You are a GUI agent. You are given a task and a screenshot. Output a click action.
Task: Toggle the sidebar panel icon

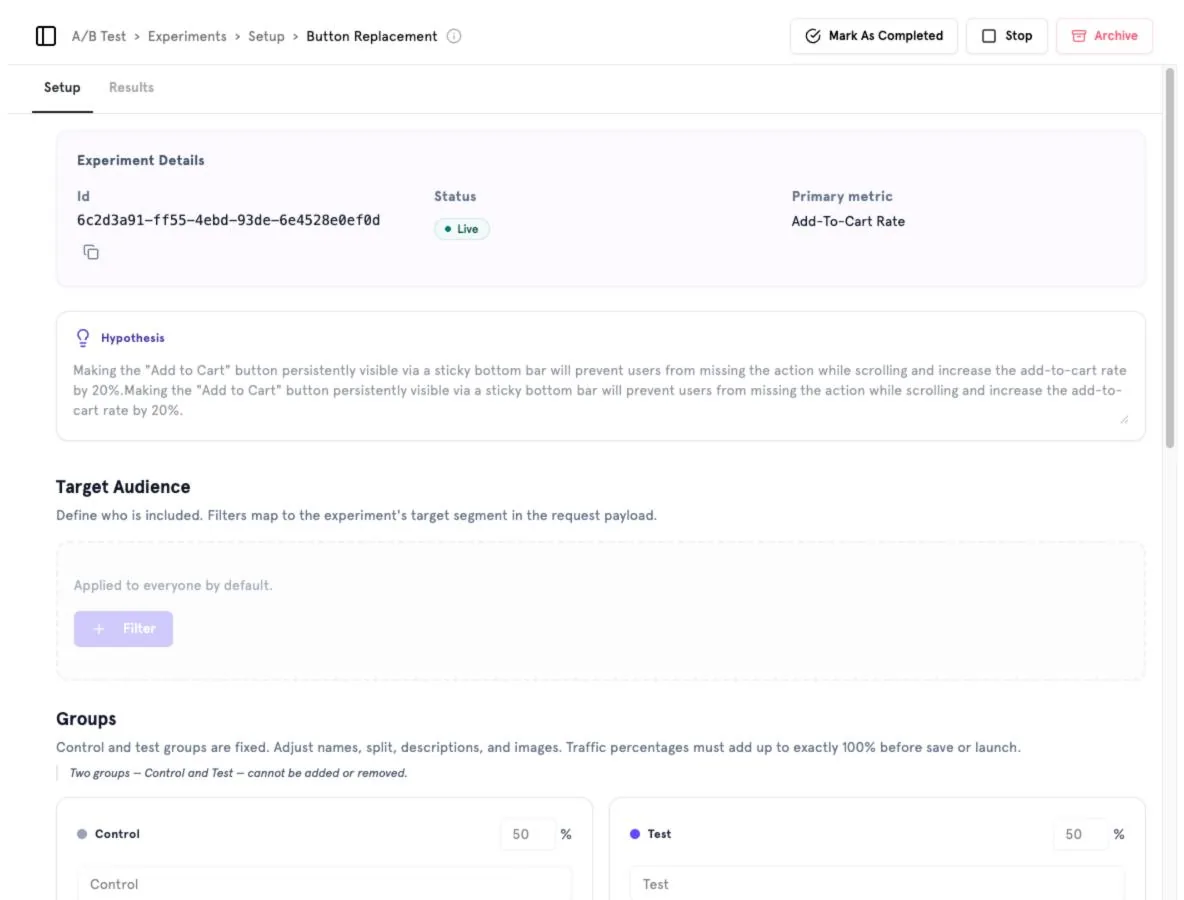pyautogui.click(x=46, y=35)
